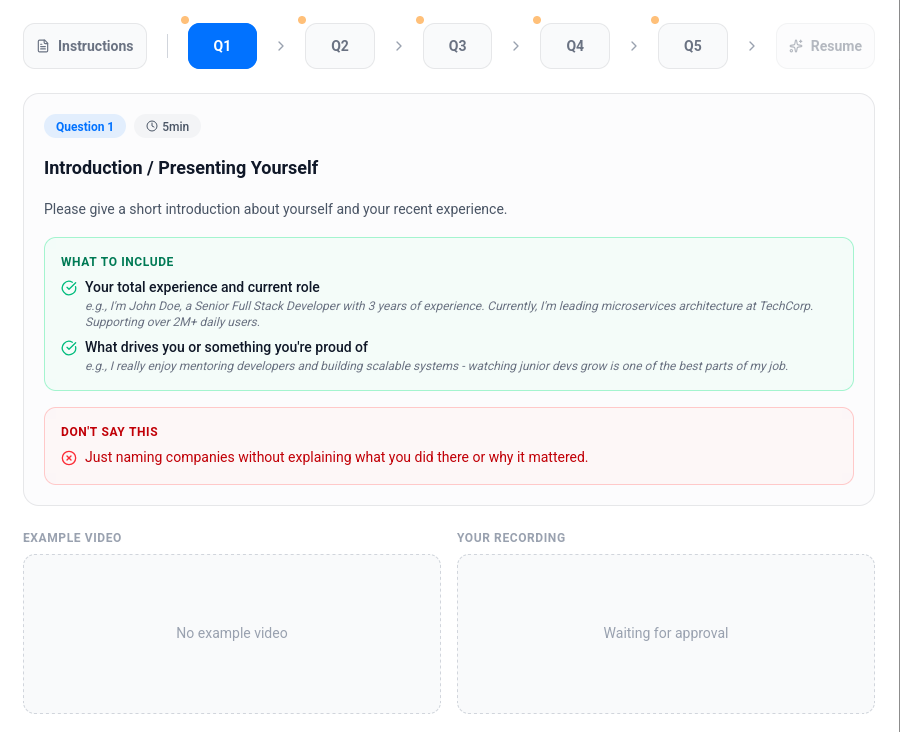Click the 'Waiting for approval' recording area
The height and width of the screenshot is (732, 900).
point(666,633)
